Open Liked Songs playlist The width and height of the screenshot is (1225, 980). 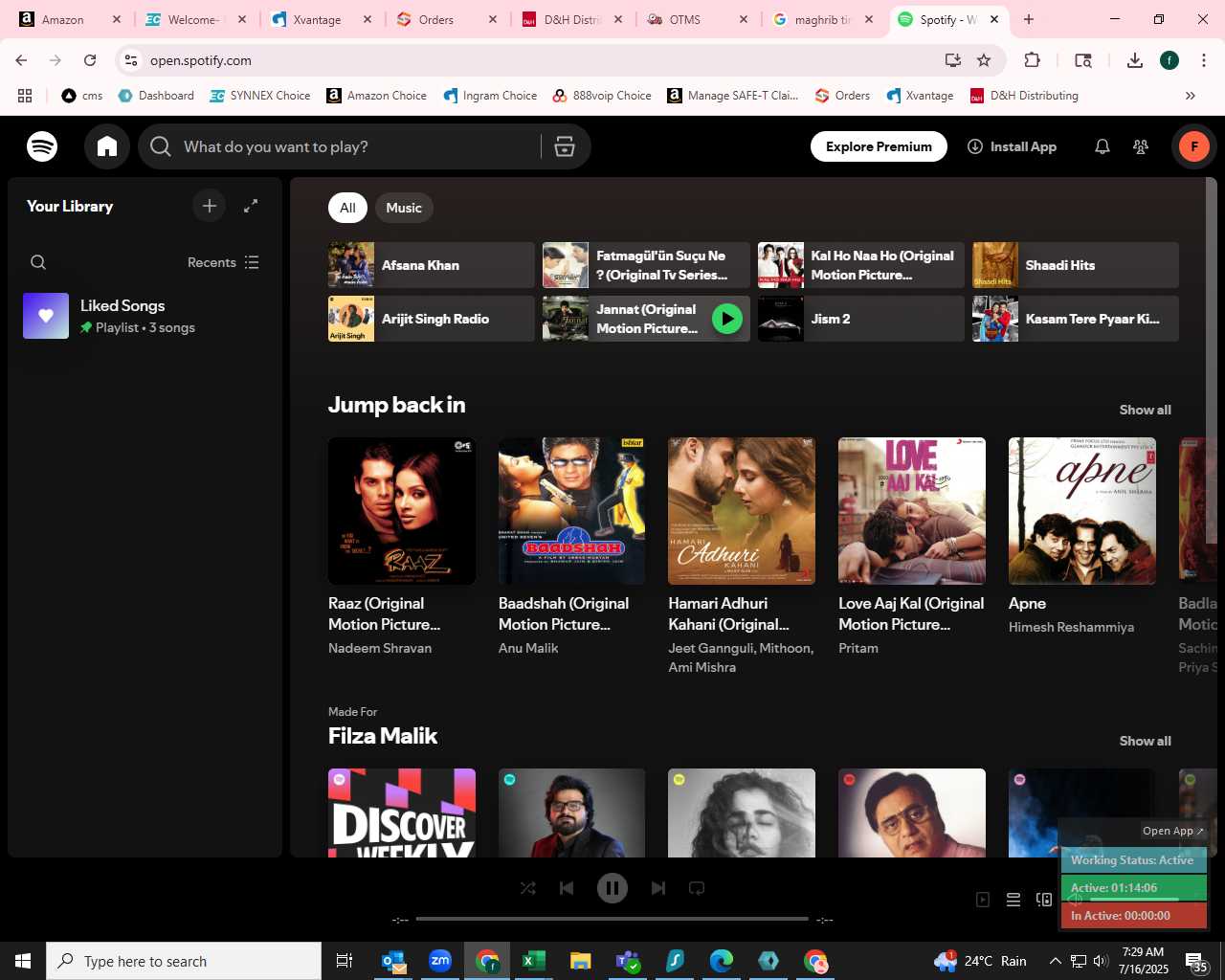[144, 316]
